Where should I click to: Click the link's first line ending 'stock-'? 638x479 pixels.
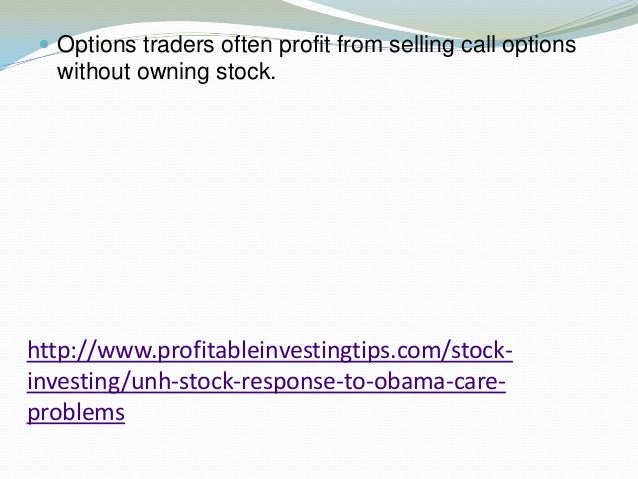click(x=270, y=353)
